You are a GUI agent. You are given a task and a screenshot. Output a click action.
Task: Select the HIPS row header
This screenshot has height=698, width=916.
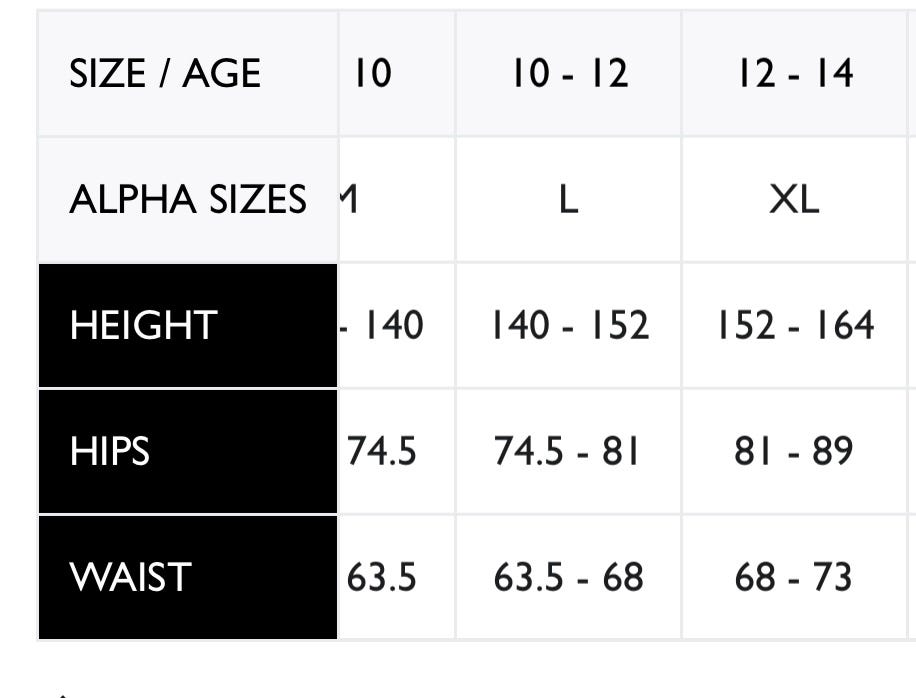click(x=110, y=452)
